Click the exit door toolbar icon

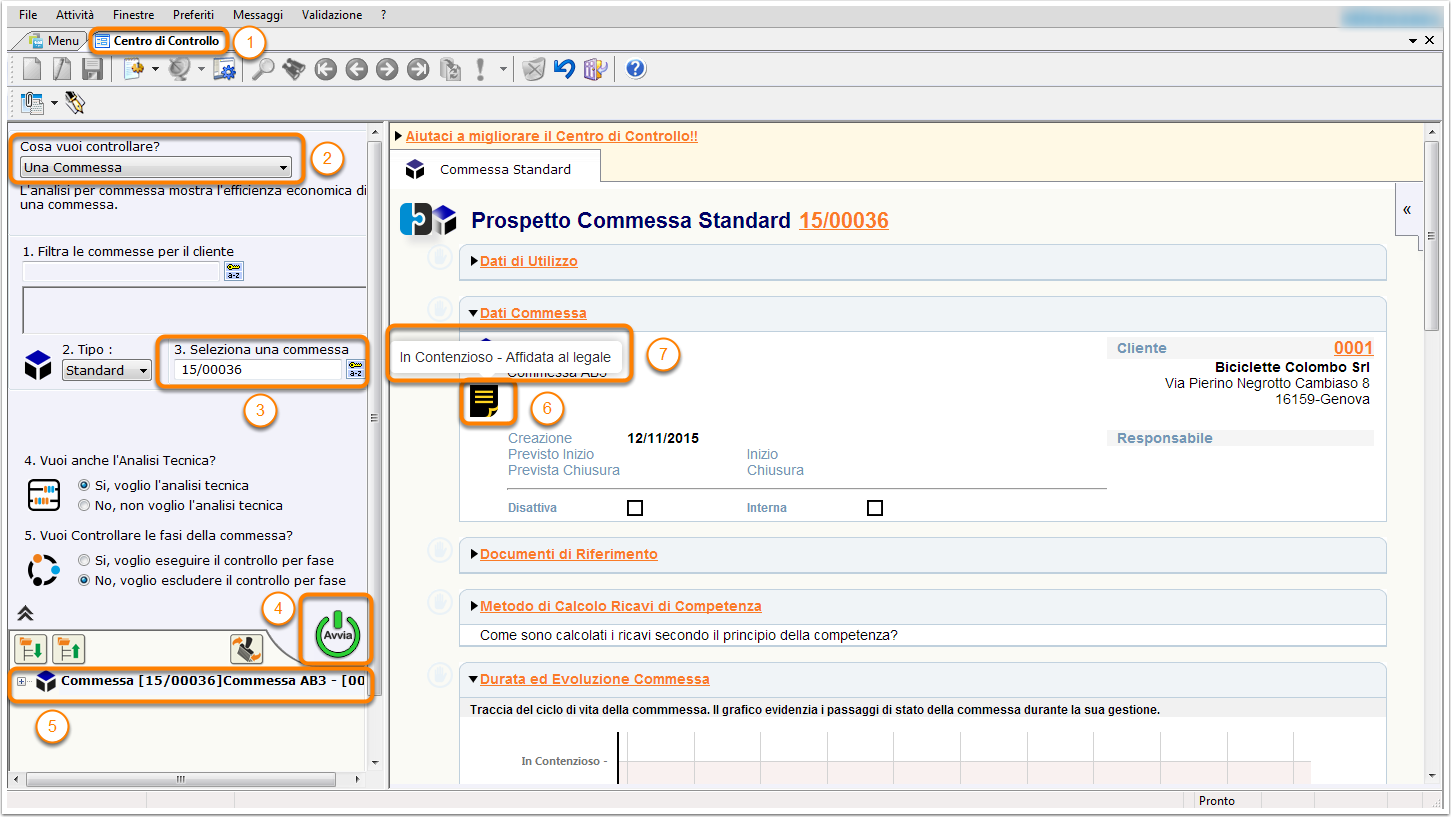(x=596, y=69)
